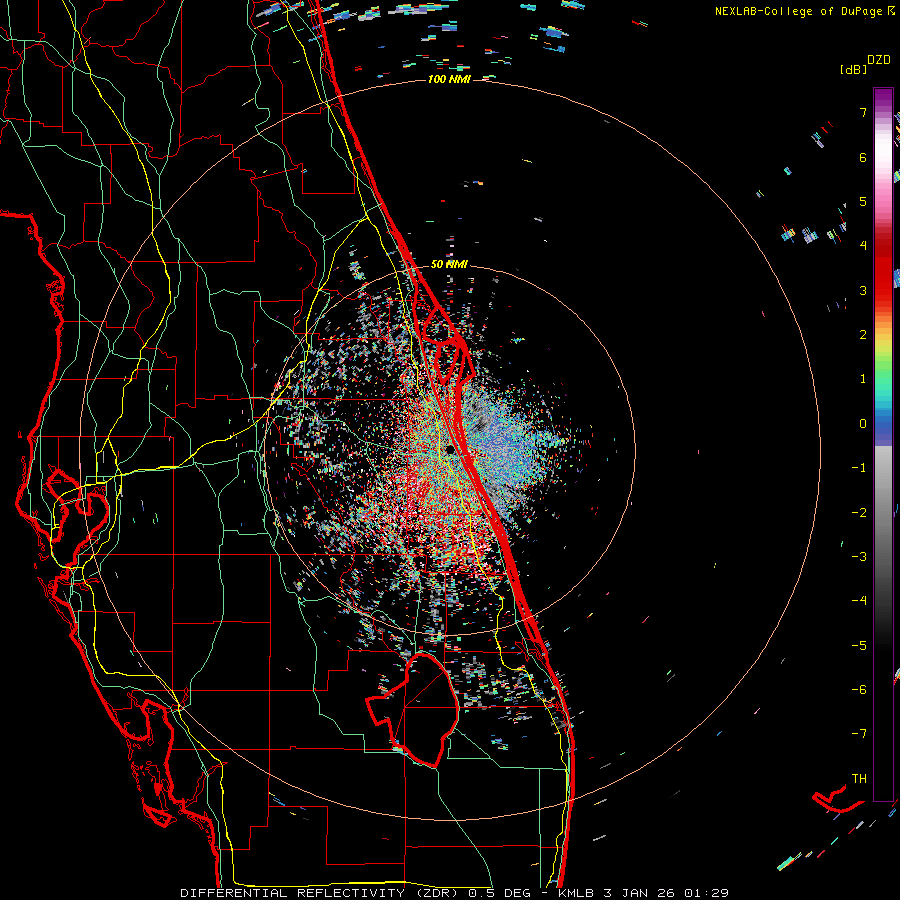The height and width of the screenshot is (900, 900).
Task: Click the 3 value on the scale
Action: point(863,290)
